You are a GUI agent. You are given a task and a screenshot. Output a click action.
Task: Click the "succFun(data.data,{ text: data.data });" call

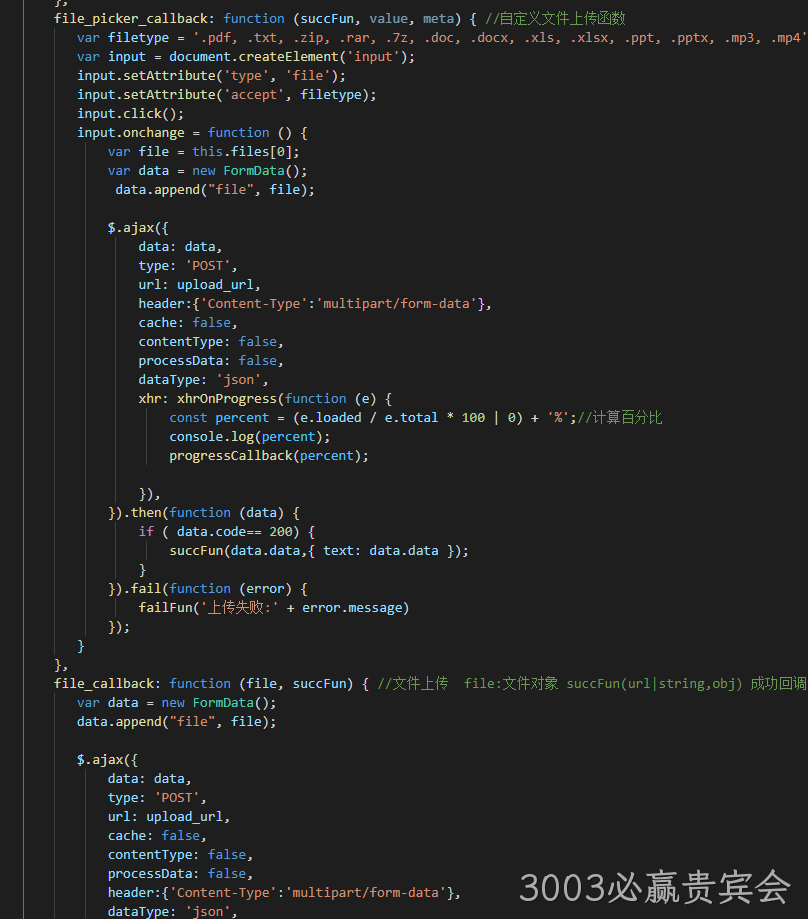tap(319, 551)
